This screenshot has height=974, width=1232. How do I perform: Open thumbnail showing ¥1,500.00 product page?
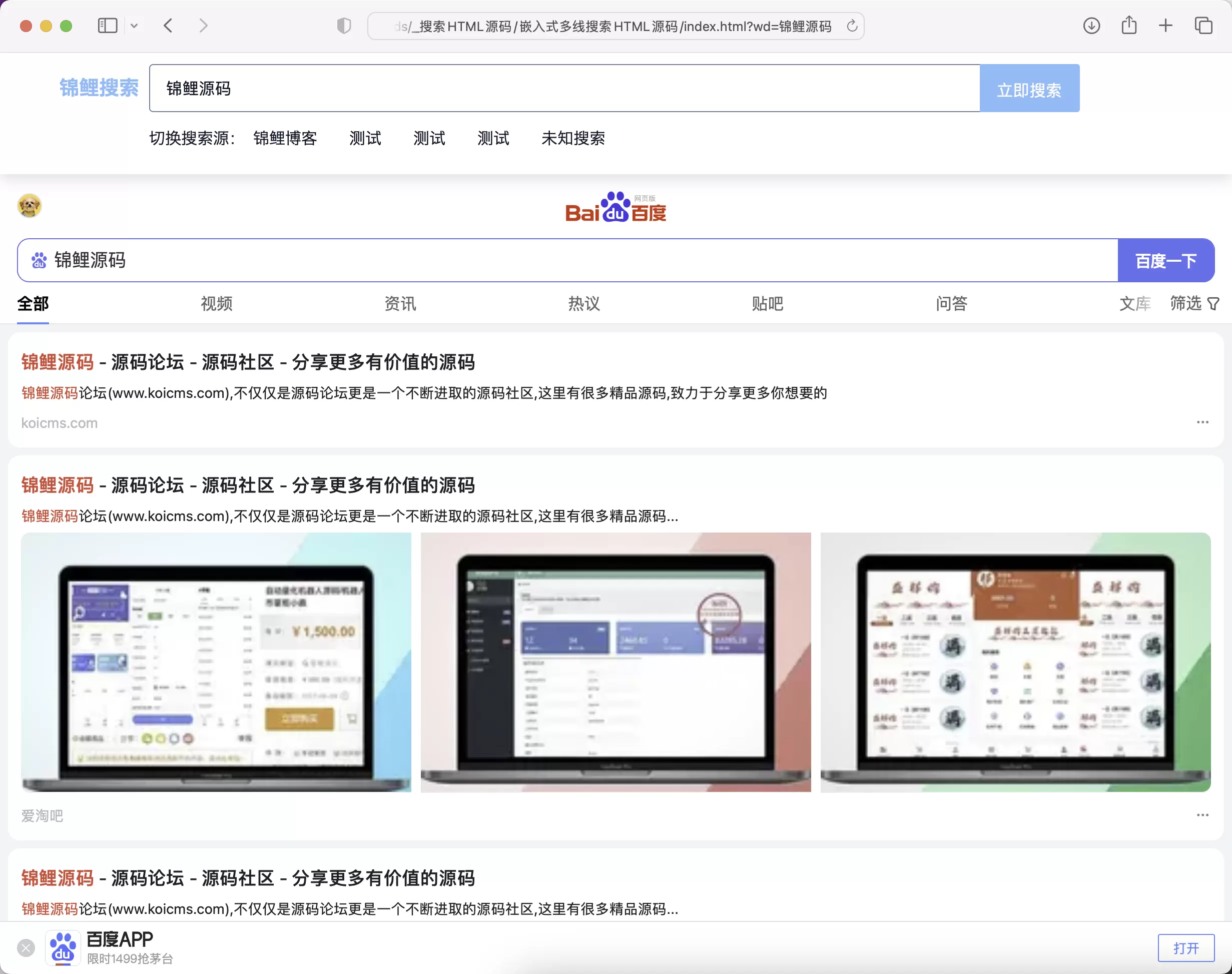(216, 662)
